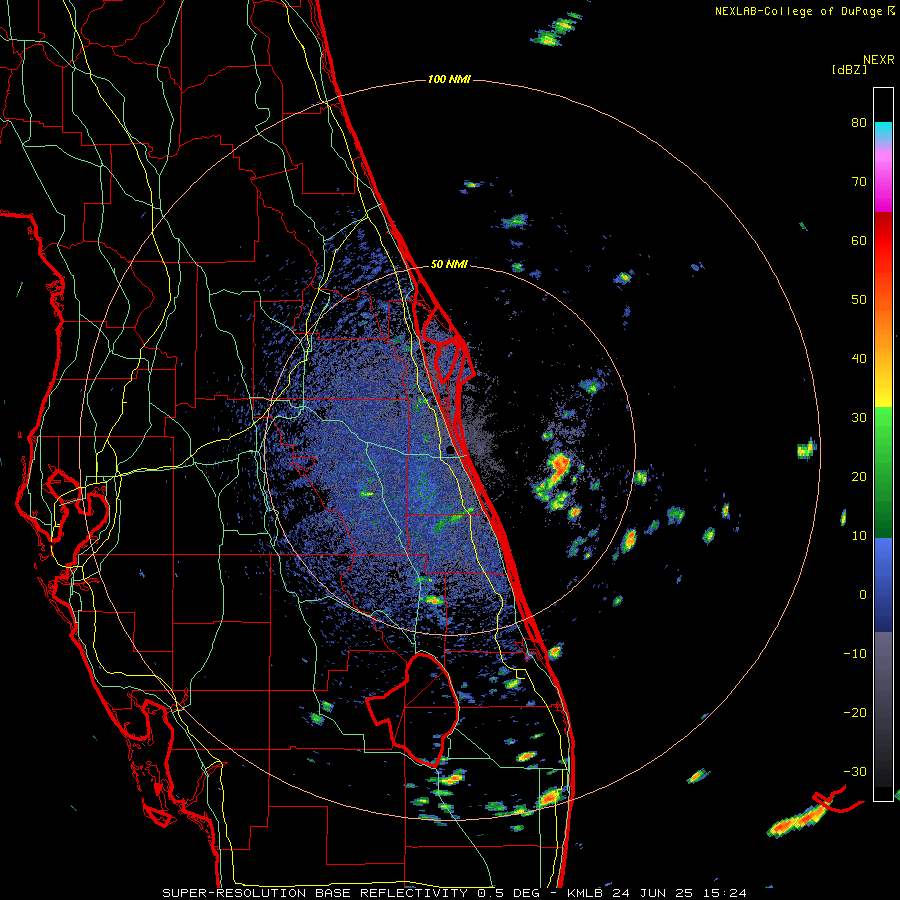Click the NEXLAB-College of DuPage watermark text
Image resolution: width=900 pixels, height=900 pixels.
pyautogui.click(x=804, y=11)
